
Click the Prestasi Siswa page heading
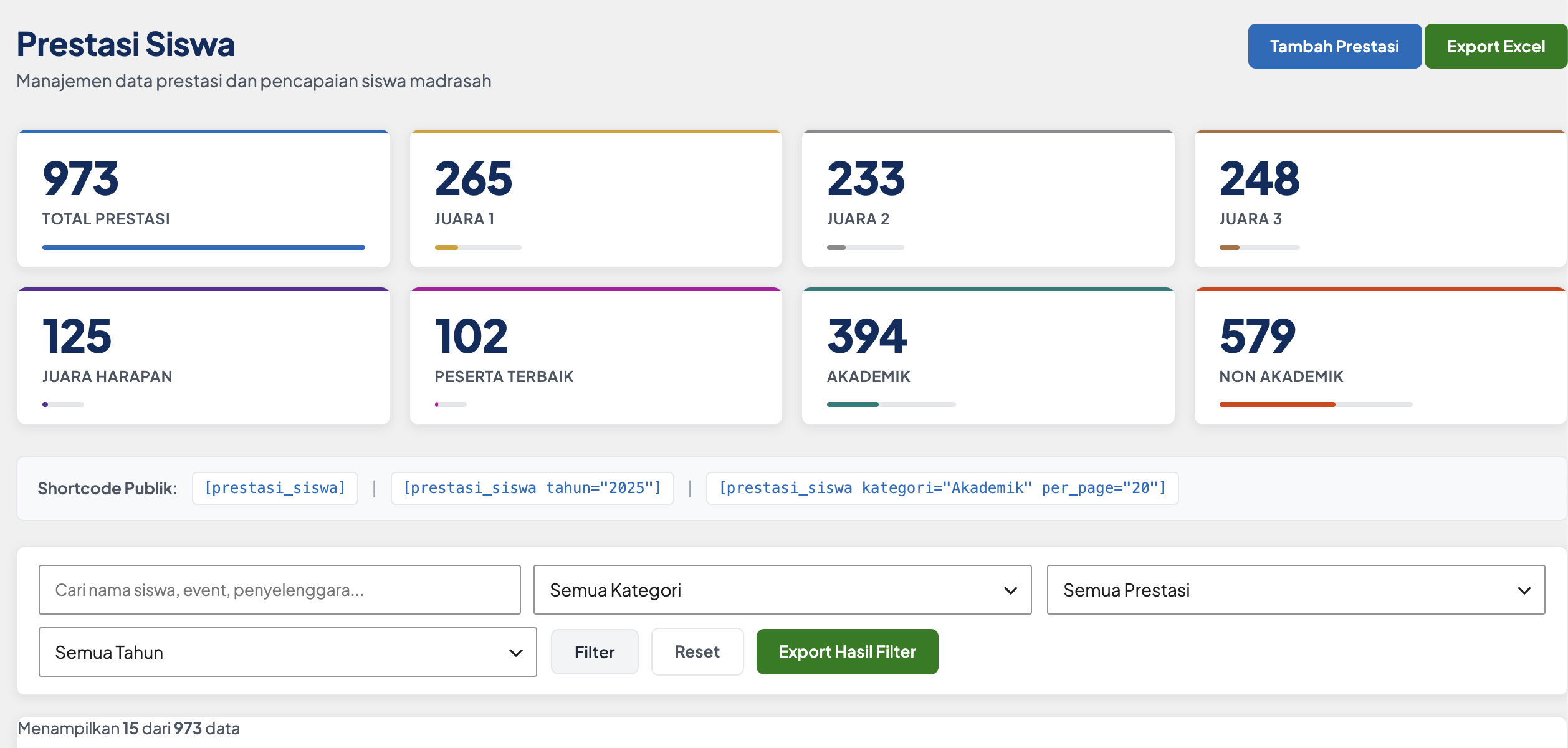[126, 44]
